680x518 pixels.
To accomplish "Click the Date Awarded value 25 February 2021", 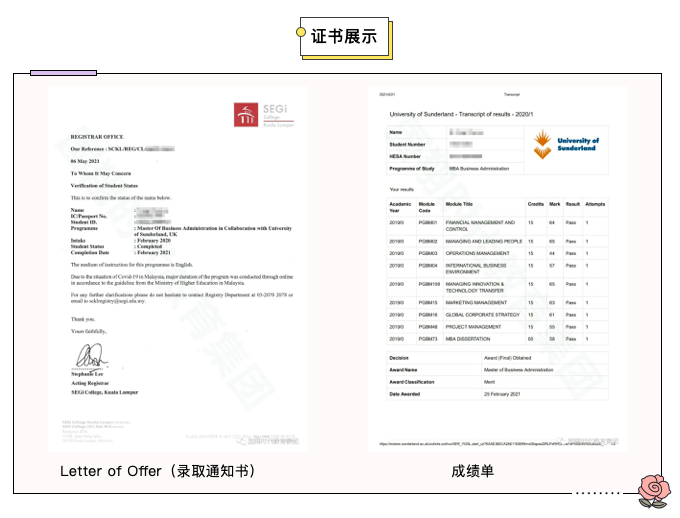I will [x=502, y=394].
